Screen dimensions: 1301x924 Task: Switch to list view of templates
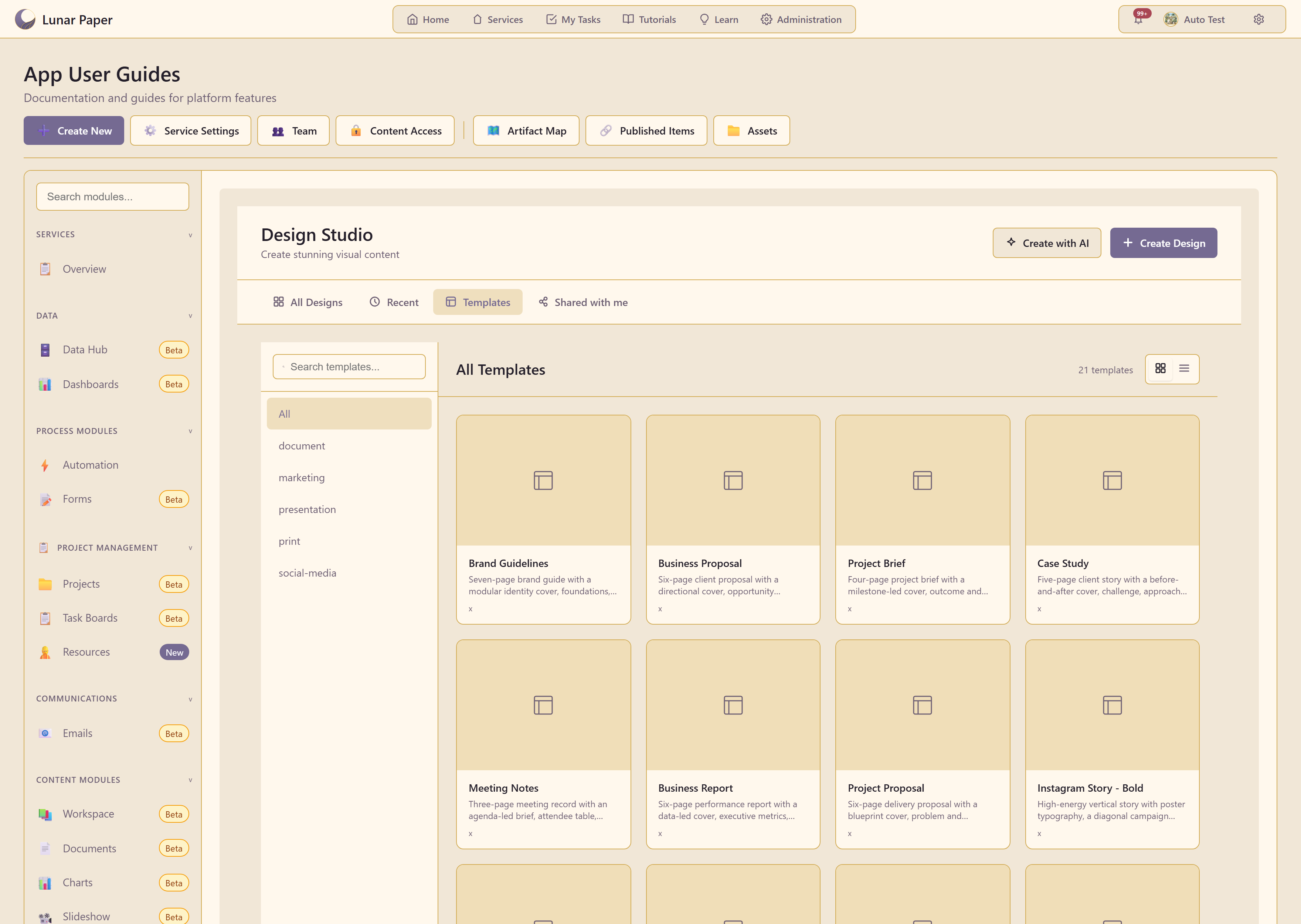pyautogui.click(x=1184, y=369)
